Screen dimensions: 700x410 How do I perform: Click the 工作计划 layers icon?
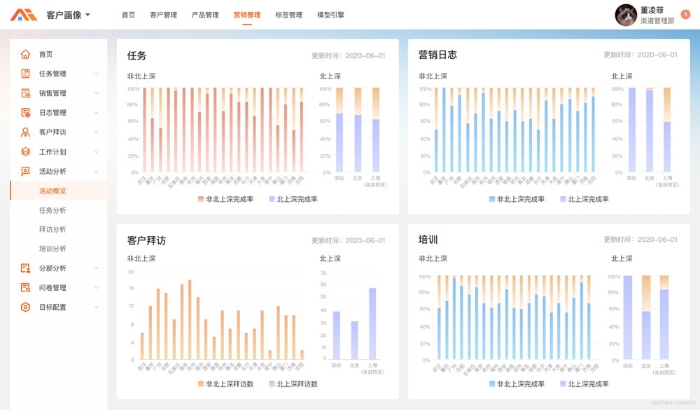point(25,152)
